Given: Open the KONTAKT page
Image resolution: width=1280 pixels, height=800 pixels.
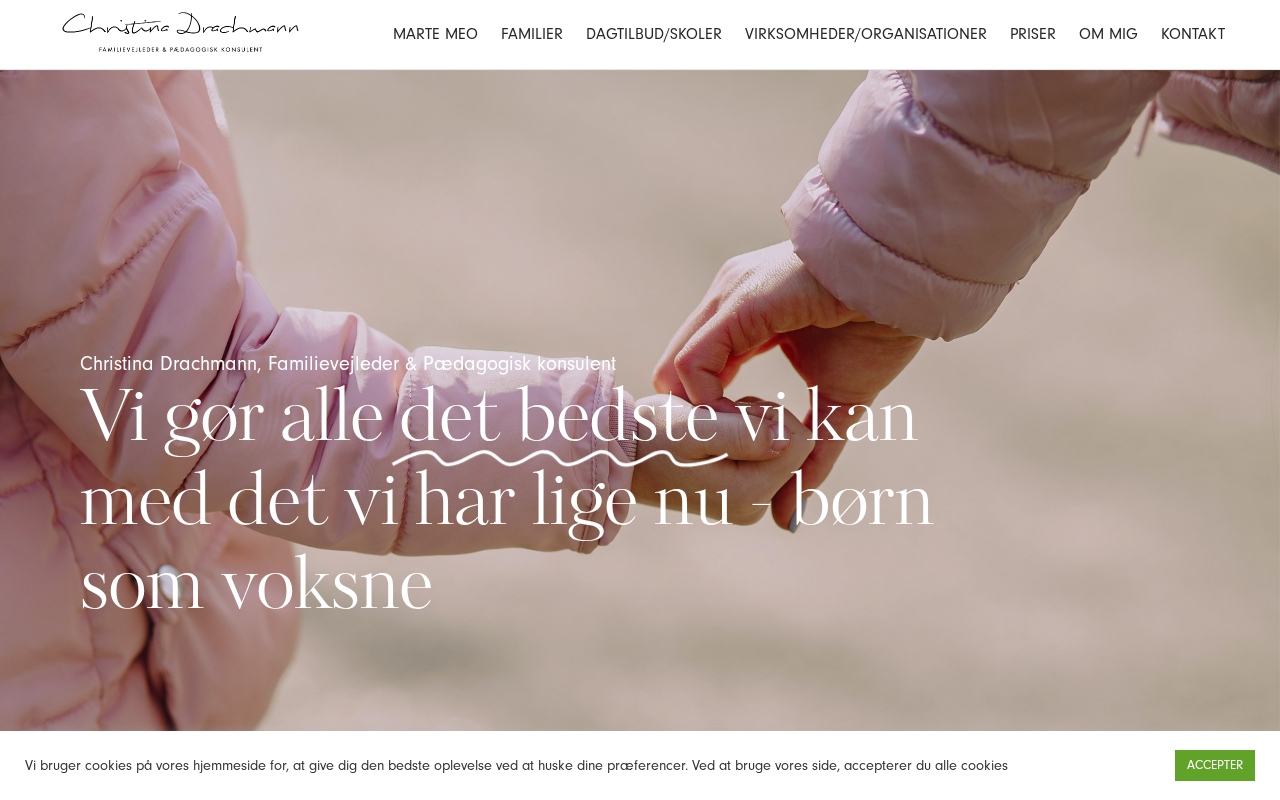Looking at the screenshot, I should [1193, 34].
